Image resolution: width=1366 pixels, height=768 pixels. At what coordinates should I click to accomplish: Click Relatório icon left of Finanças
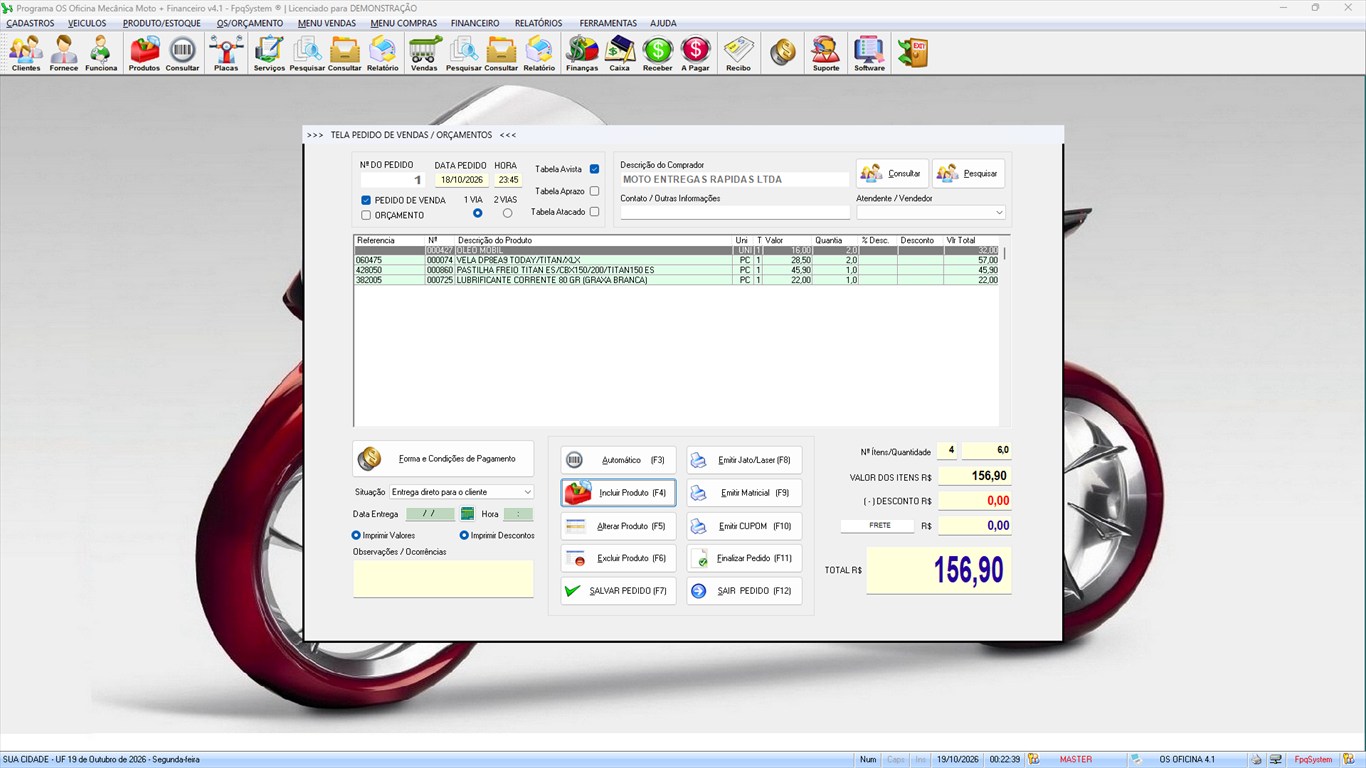pos(539,53)
